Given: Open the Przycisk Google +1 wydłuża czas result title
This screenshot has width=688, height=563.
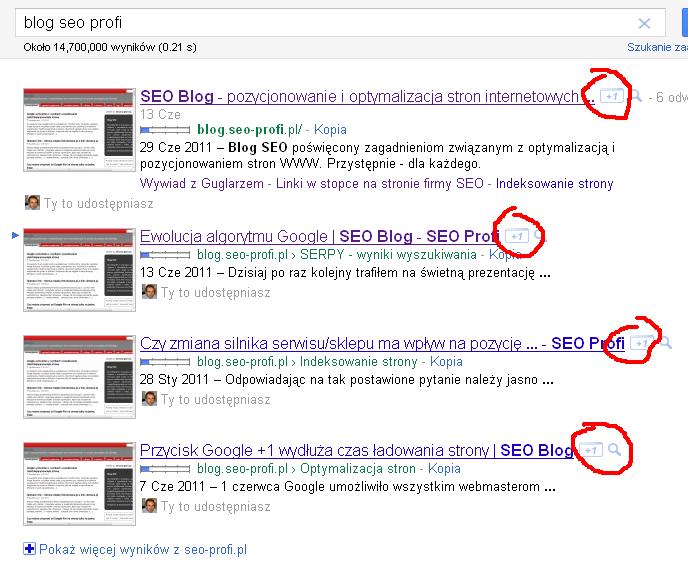Looking at the screenshot, I should click(356, 450).
